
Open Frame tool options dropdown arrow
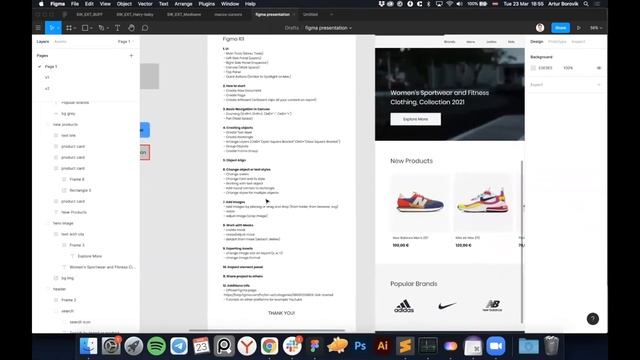pyautogui.click(x=75, y=28)
